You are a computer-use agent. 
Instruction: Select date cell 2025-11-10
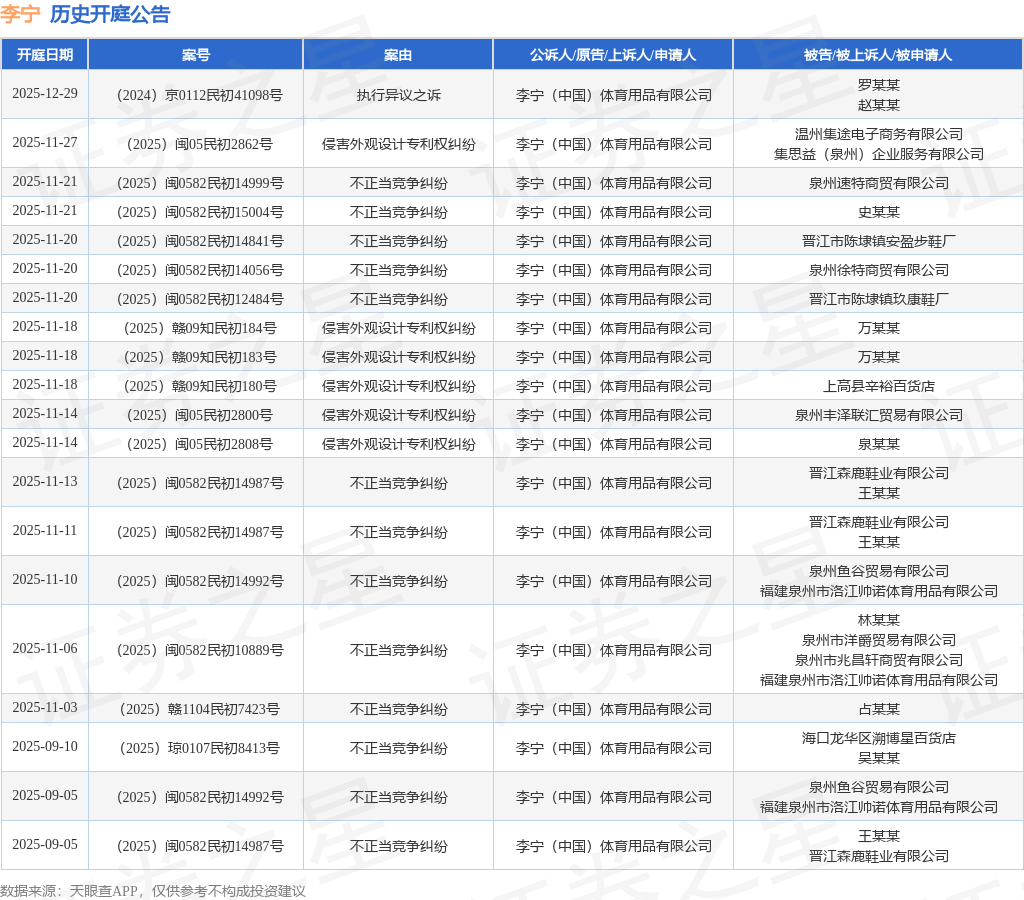[x=44, y=580]
